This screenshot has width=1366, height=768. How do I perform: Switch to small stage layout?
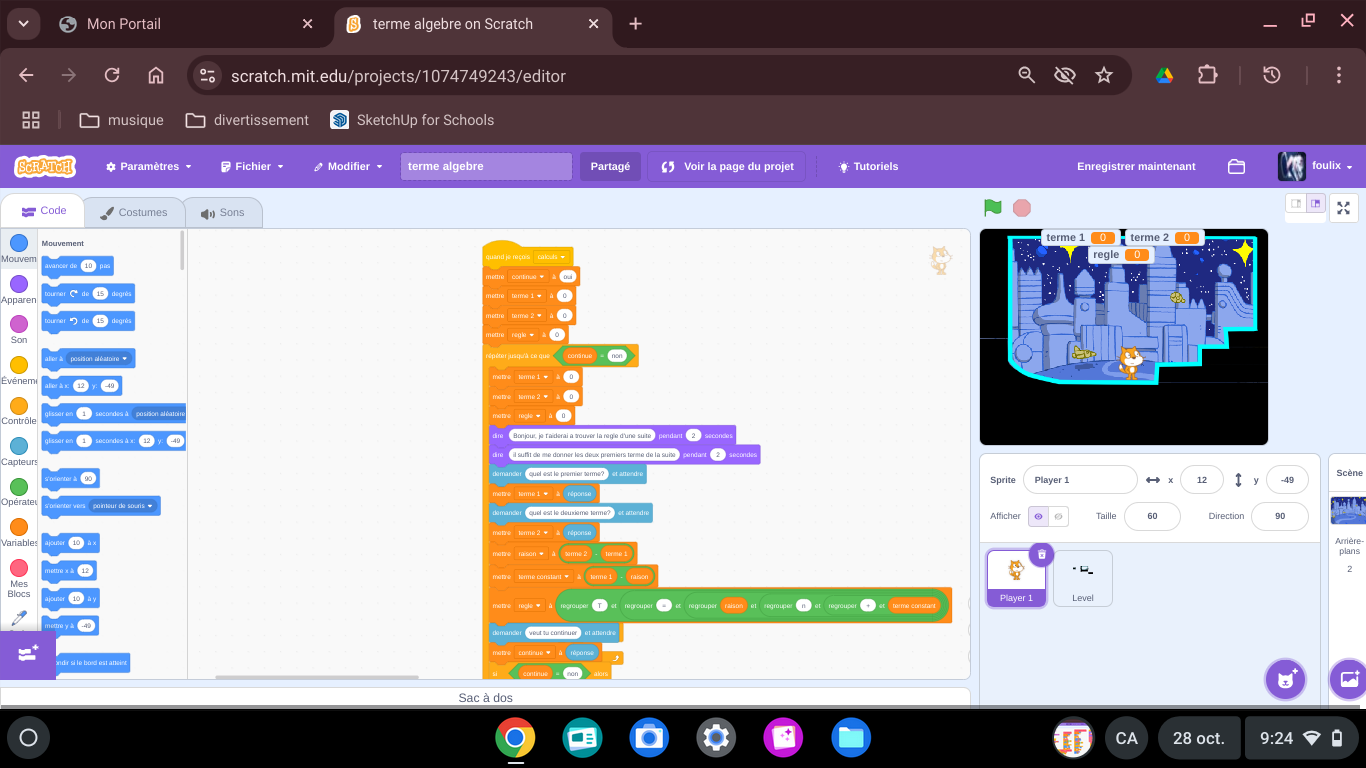click(1296, 204)
